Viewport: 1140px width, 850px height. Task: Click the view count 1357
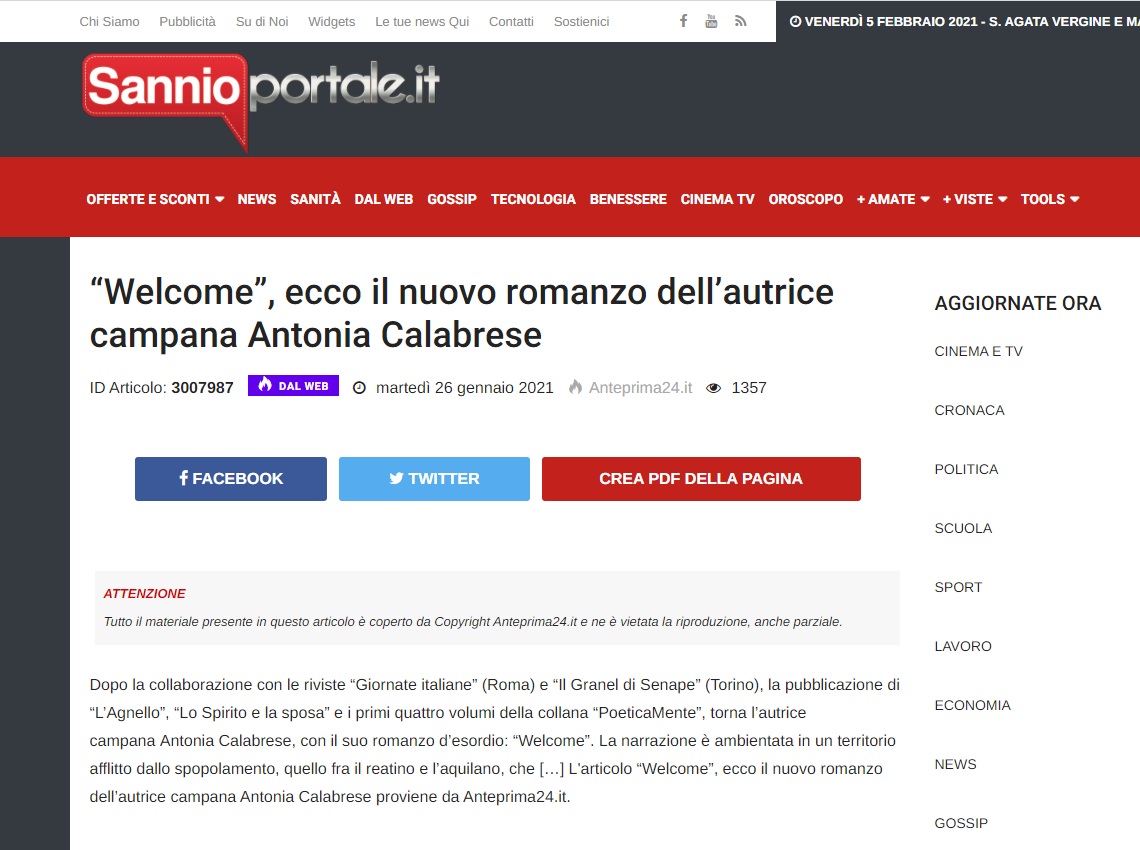(x=749, y=388)
